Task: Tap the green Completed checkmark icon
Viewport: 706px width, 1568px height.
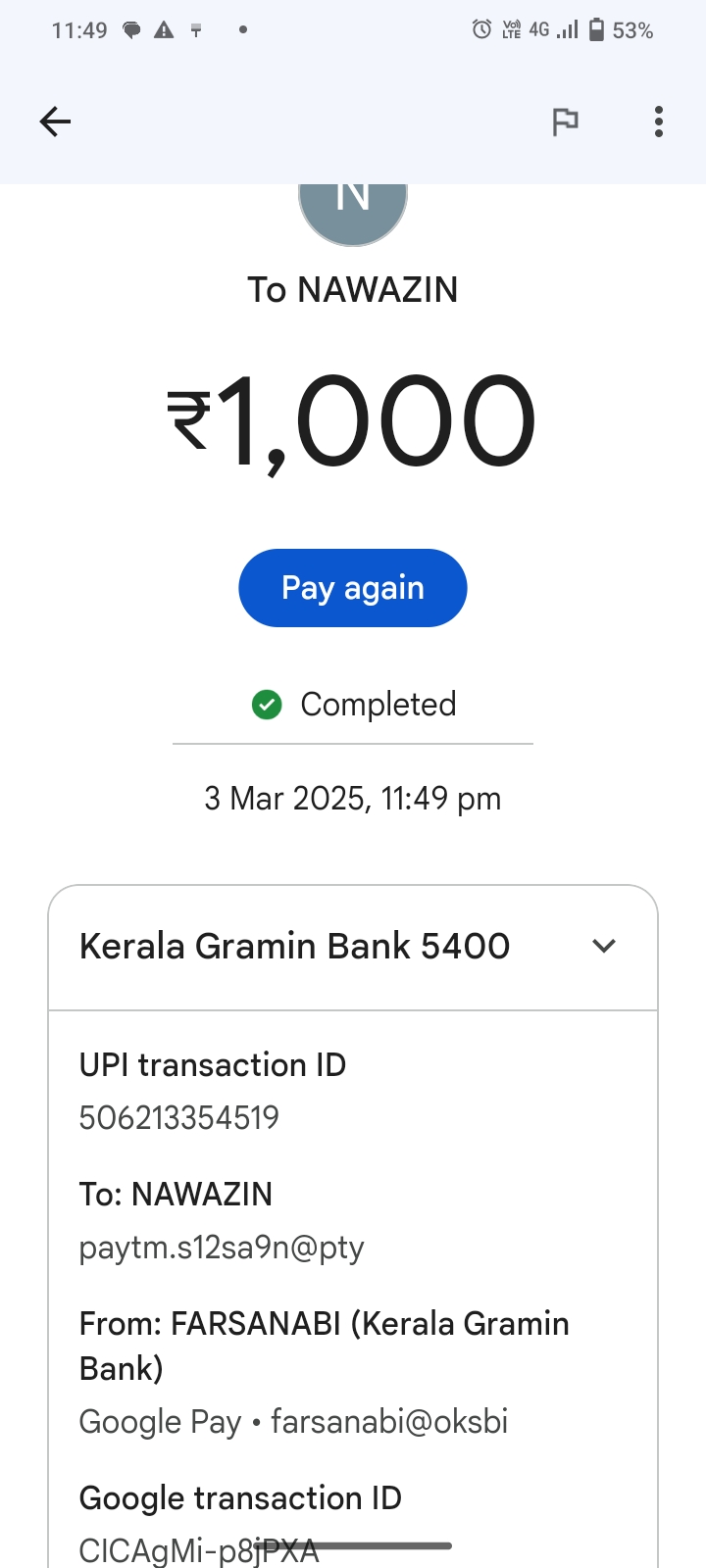Action: [267, 705]
